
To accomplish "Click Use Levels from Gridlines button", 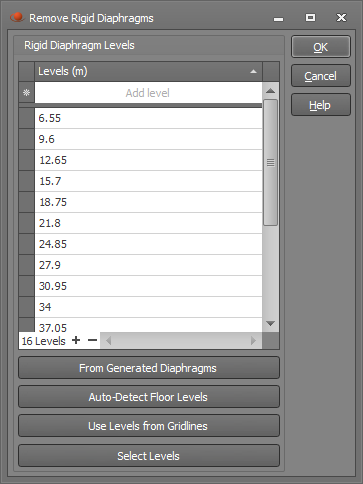I will (149, 426).
